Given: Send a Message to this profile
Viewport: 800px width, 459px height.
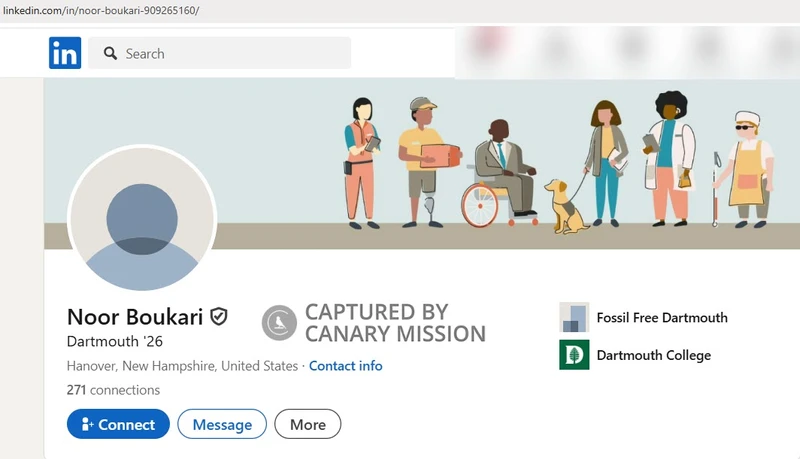Looking at the screenshot, I should pyautogui.click(x=222, y=424).
